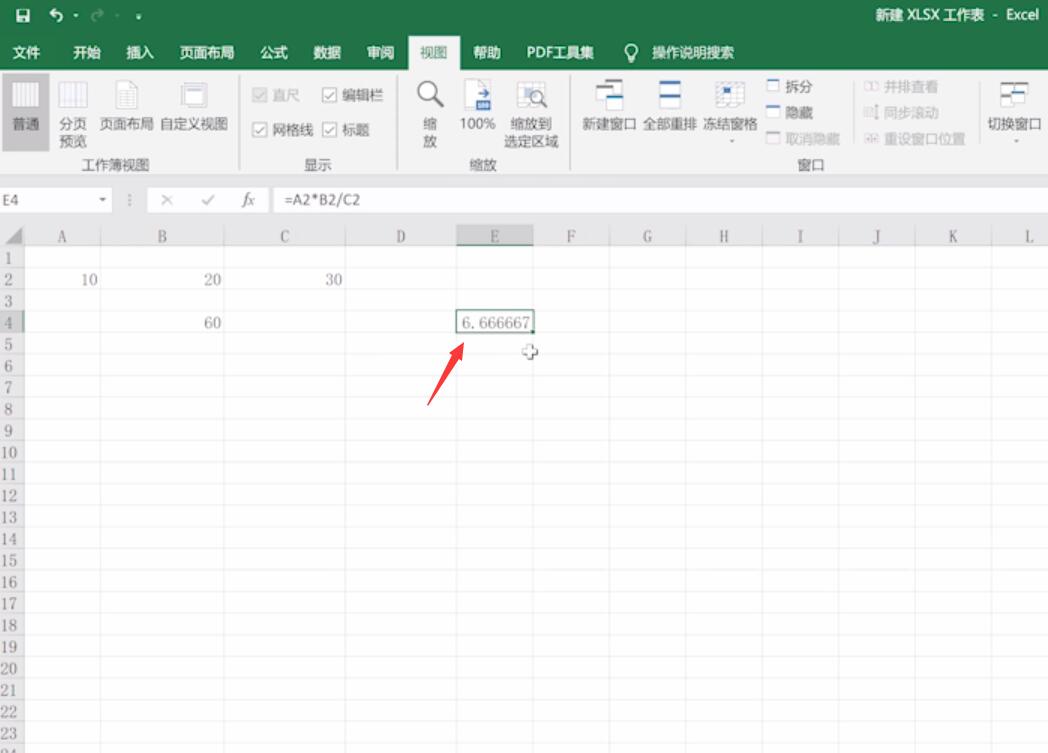Viewport: 1048px width, 753px height.
Task: Switch to the 数据 ribbon tab
Action: tap(328, 53)
